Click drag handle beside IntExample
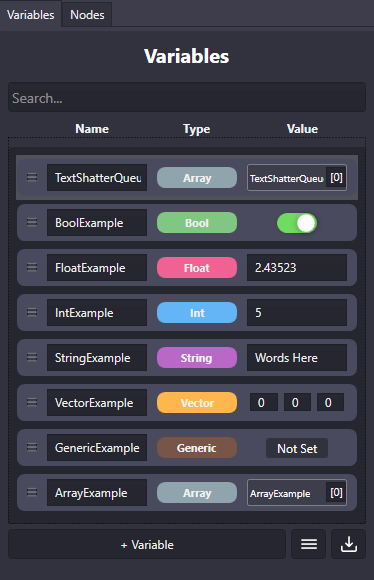Viewport: 374px width, 580px height. tap(32, 313)
